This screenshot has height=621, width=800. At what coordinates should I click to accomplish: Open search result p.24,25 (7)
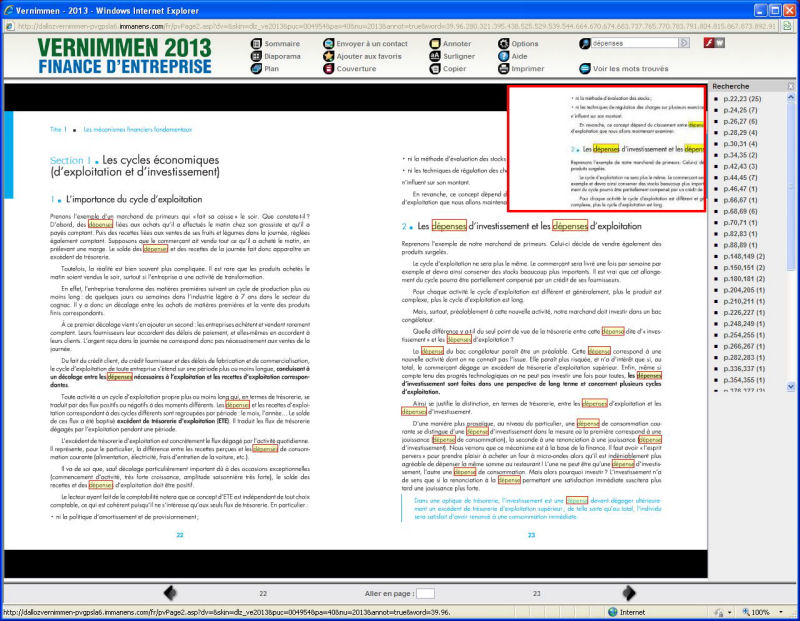[x=740, y=110]
